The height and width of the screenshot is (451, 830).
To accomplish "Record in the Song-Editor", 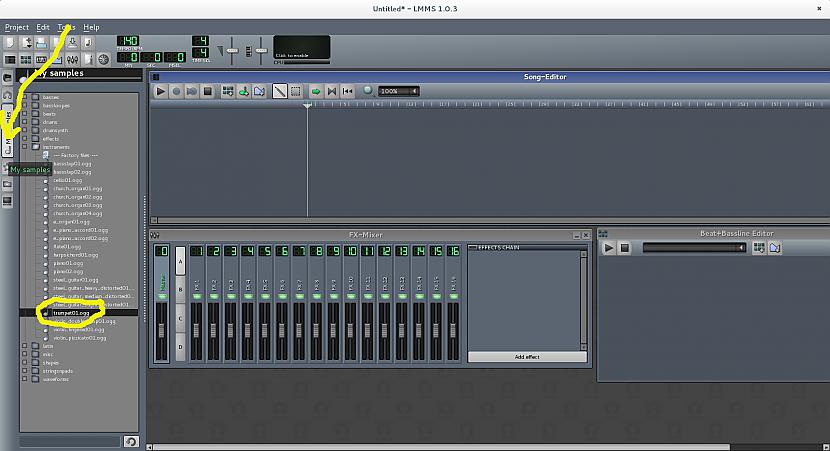I will click(x=176, y=91).
